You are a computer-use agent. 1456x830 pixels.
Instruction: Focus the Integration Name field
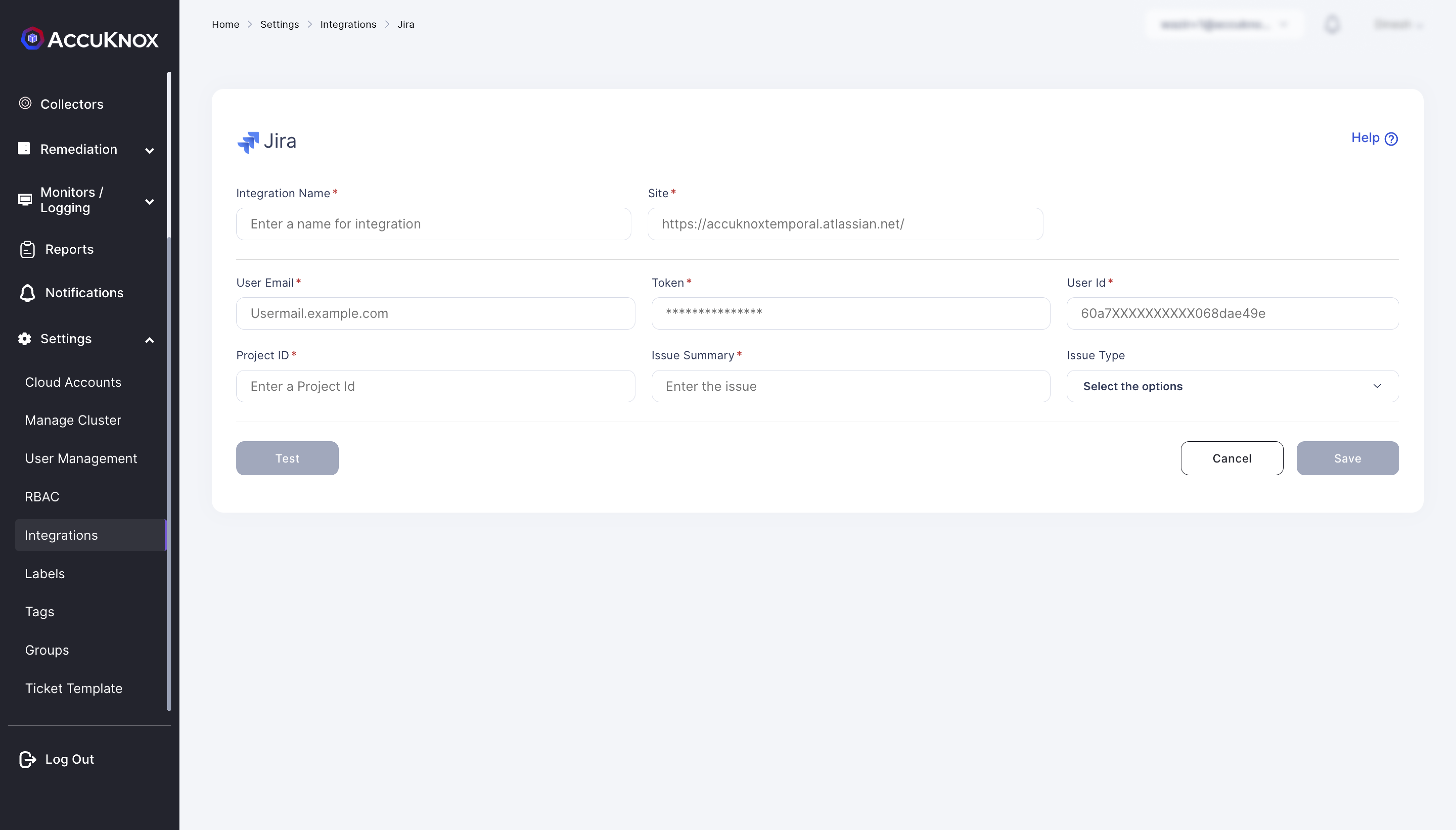click(433, 223)
